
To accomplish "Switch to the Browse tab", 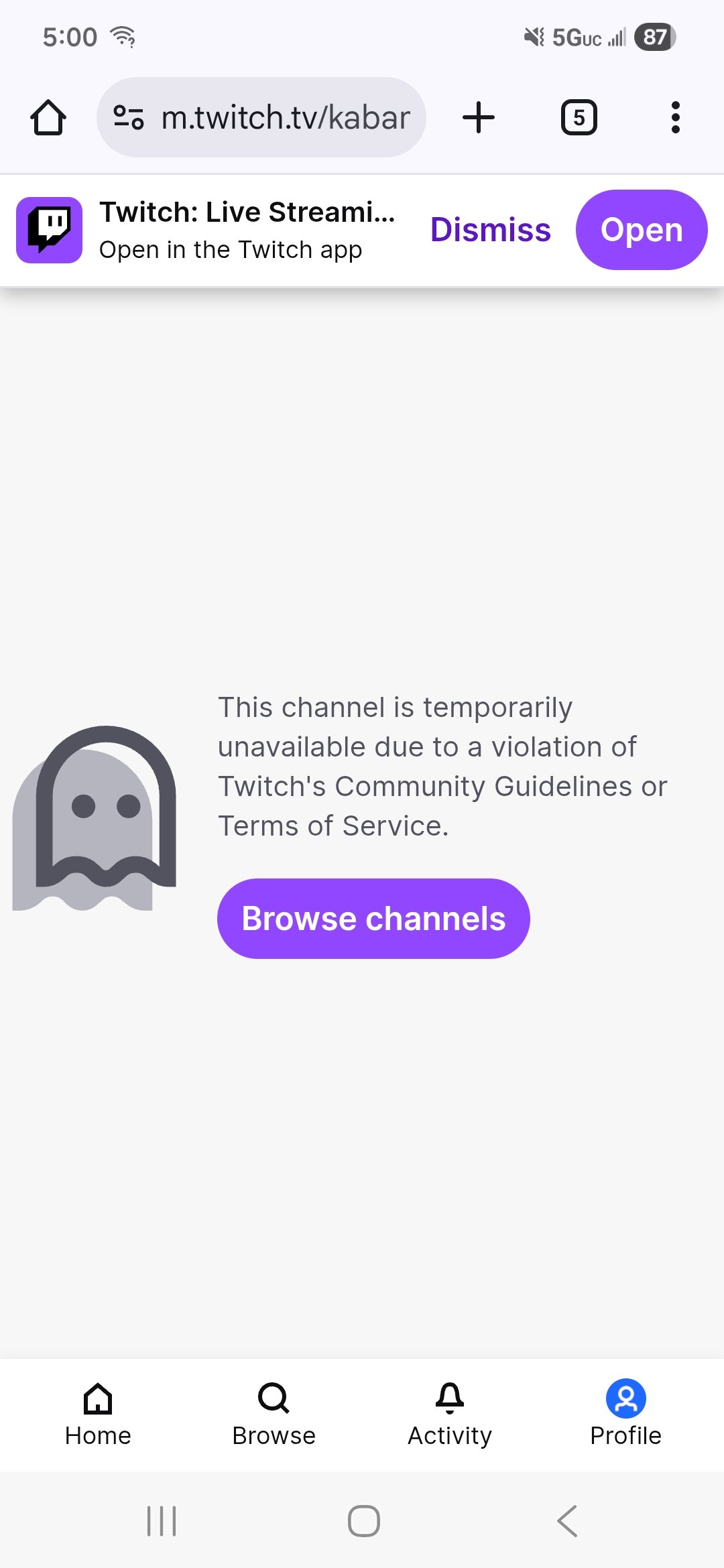I will point(274,1415).
